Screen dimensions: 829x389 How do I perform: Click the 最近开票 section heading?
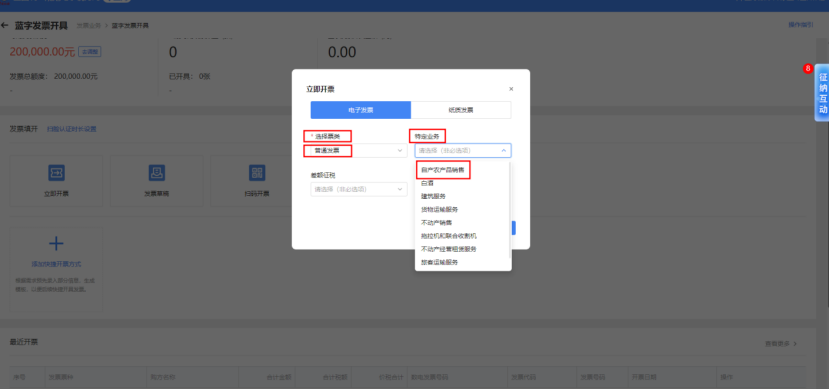click(24, 342)
